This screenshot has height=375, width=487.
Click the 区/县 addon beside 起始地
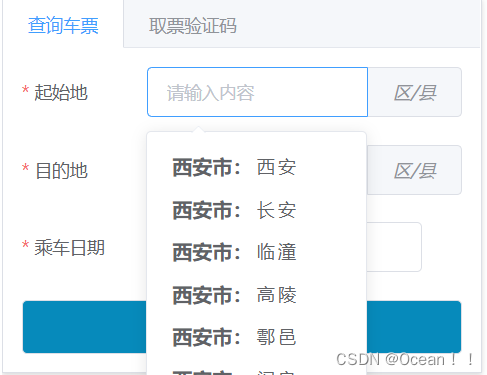point(415,92)
